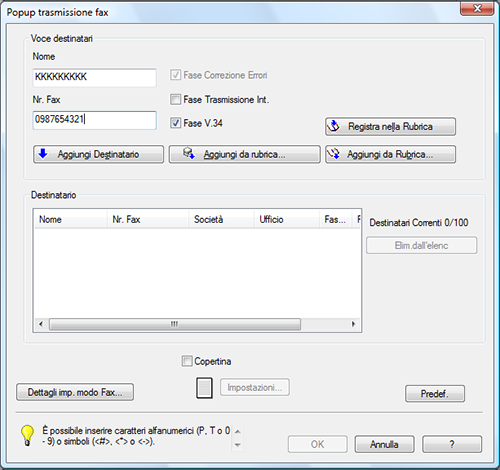Click the recipient list left scroll arrow

[41, 324]
